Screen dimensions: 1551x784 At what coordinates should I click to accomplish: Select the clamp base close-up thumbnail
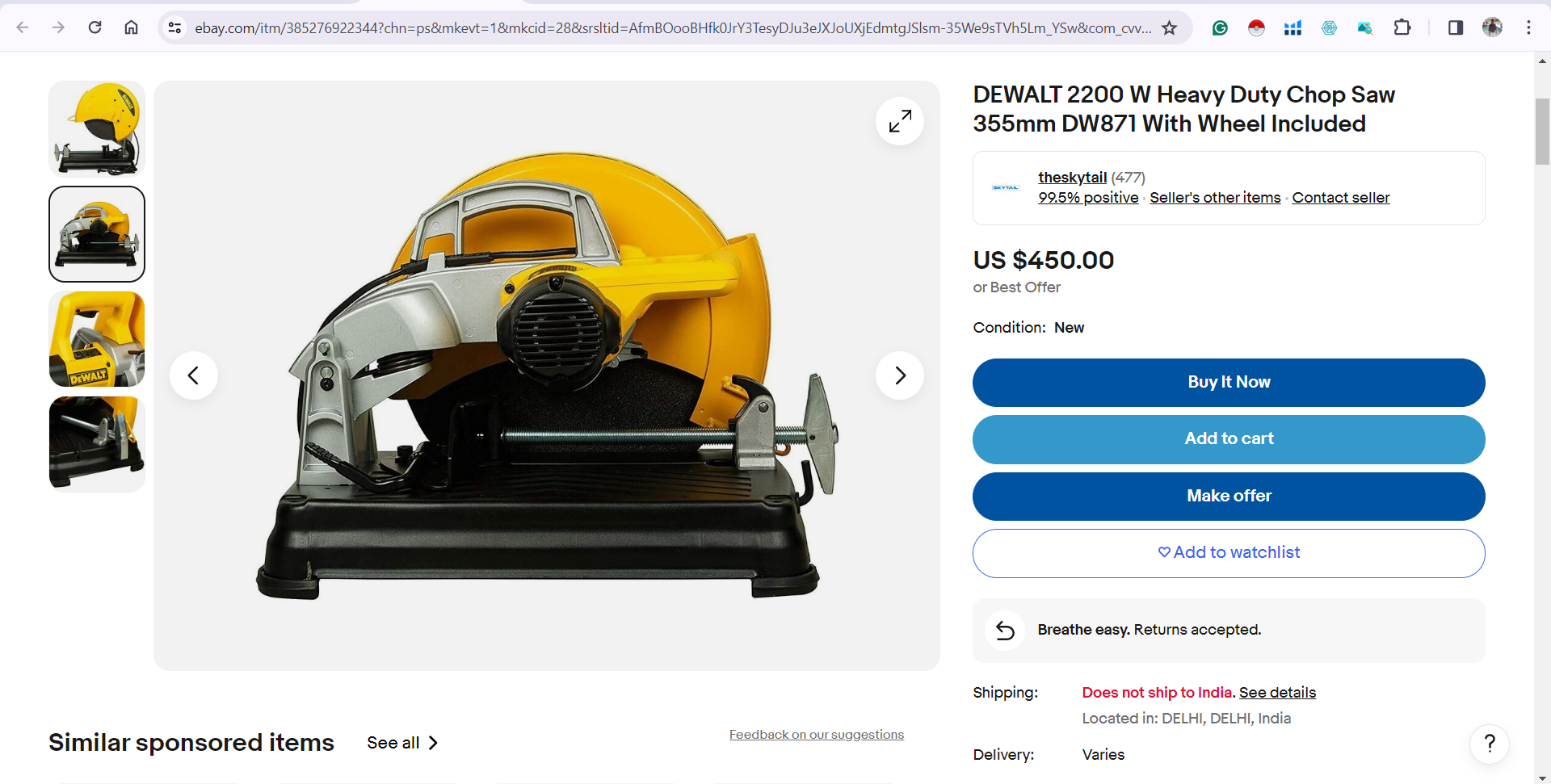[x=97, y=444]
